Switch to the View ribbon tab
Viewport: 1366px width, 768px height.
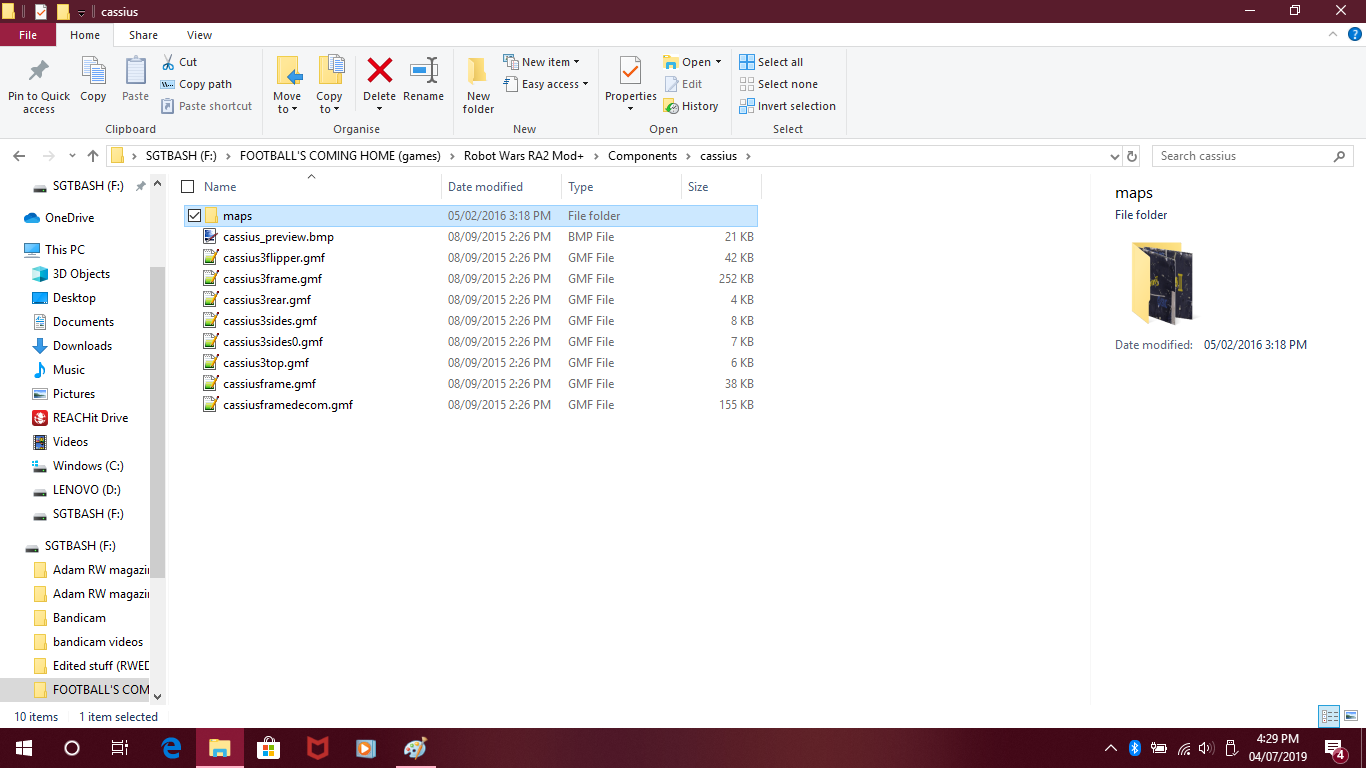[199, 35]
